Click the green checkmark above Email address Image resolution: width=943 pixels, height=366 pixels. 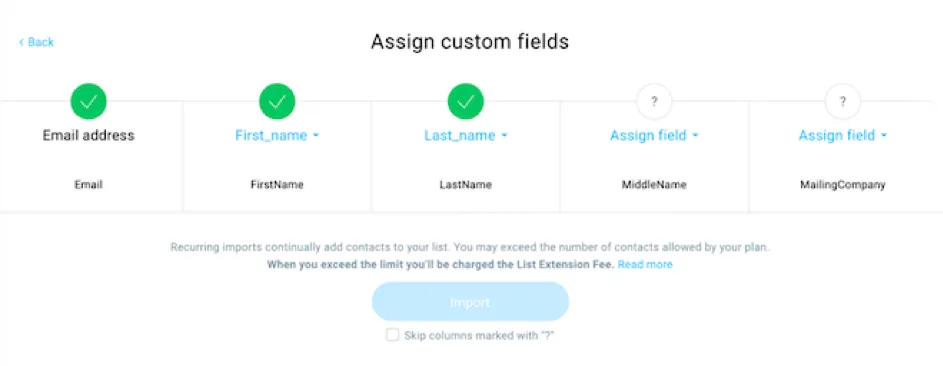88,102
